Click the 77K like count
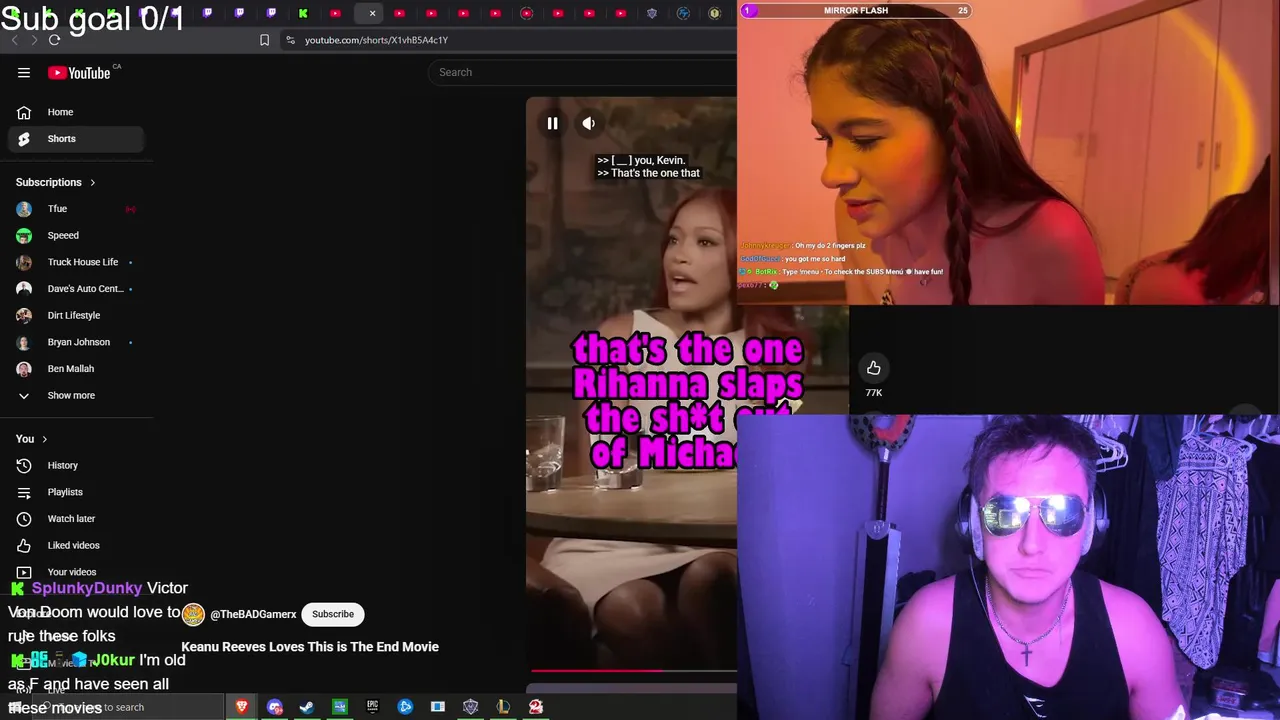 tap(874, 393)
